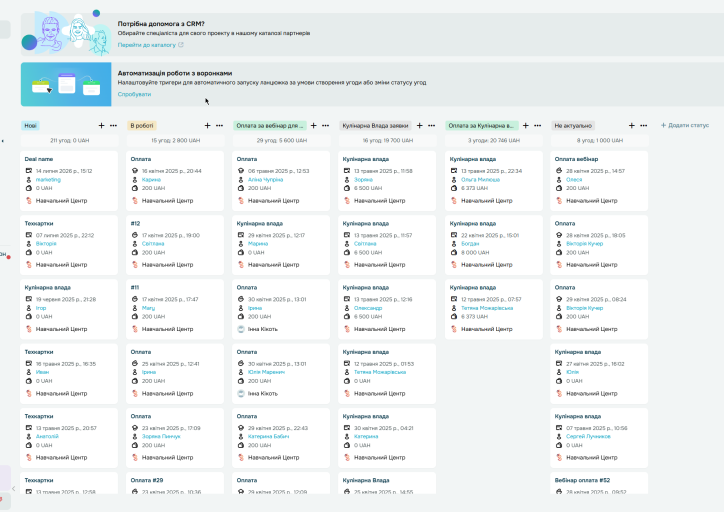The height and width of the screenshot is (512, 724).
Task: Open the Оплата #29 deal title
Action: [x=147, y=480]
